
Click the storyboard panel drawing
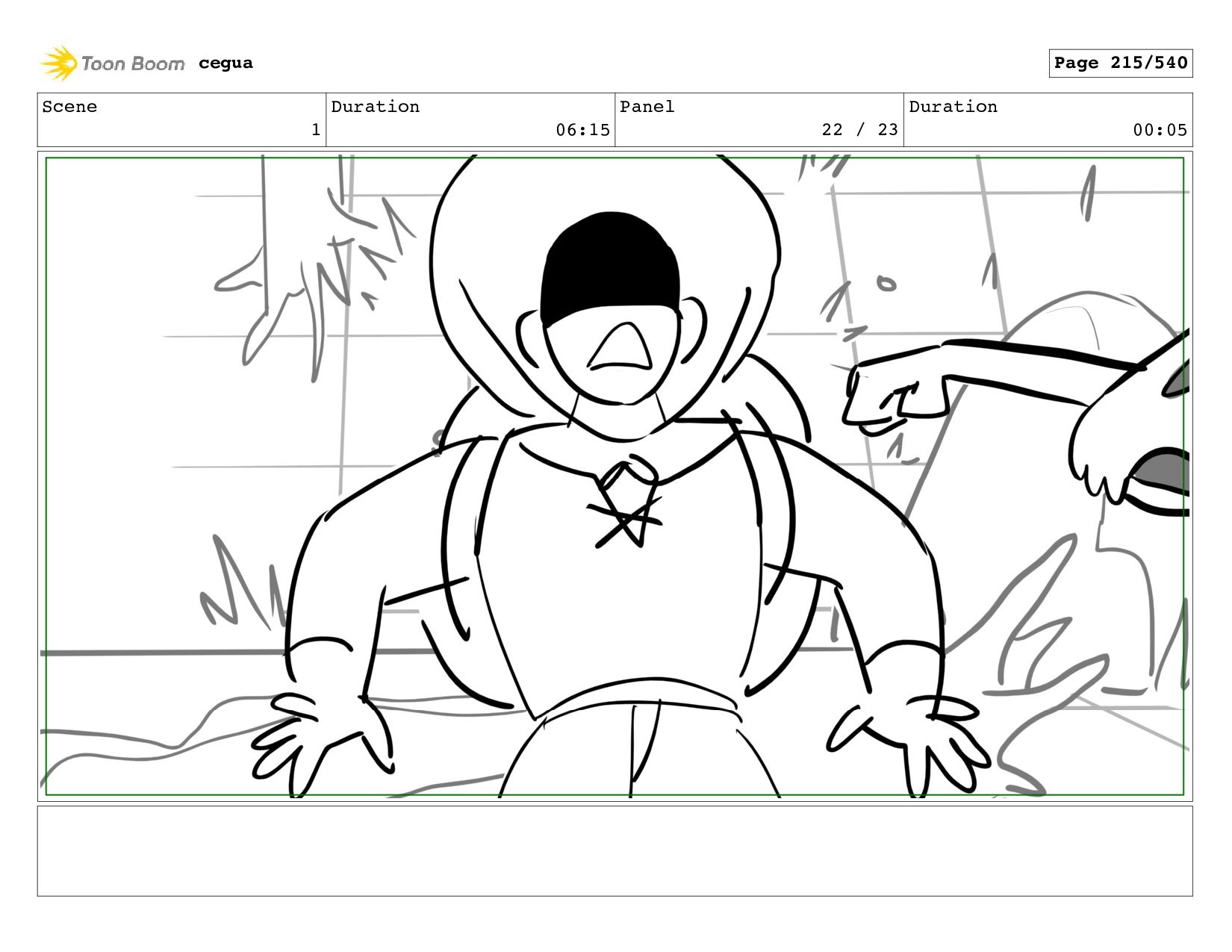(x=615, y=476)
